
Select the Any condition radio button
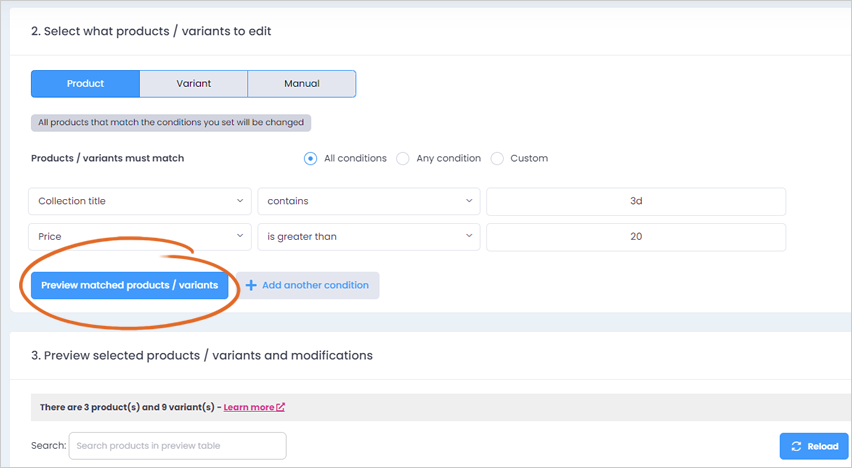[x=403, y=159]
